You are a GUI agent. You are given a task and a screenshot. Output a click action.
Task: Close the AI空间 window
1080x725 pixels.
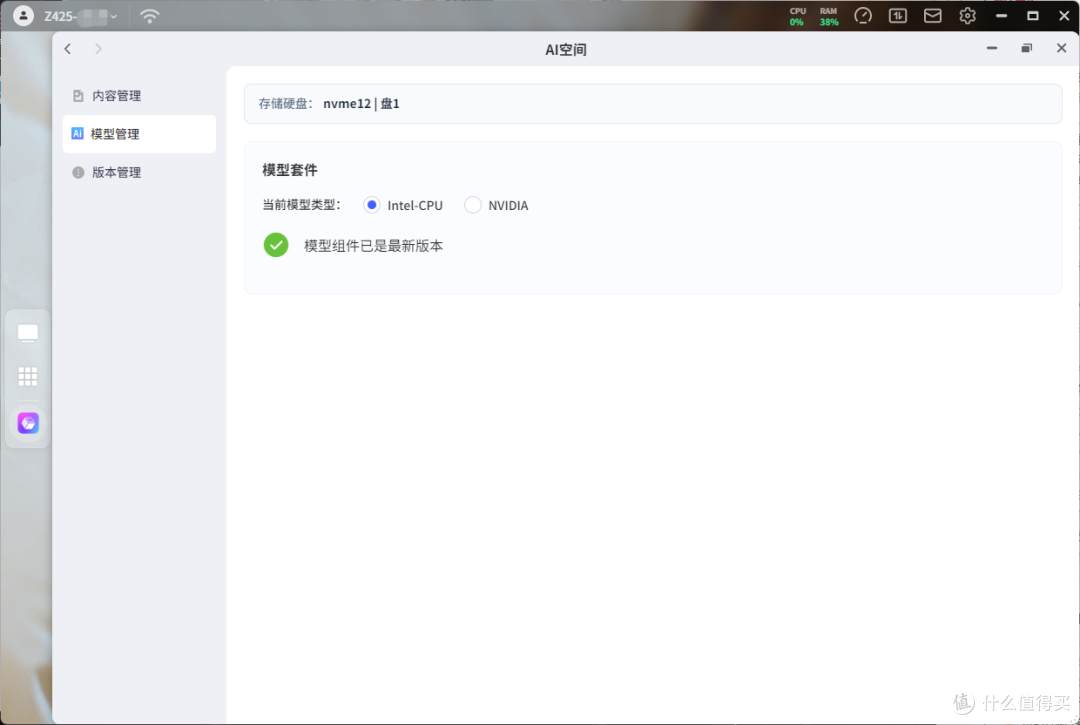pos(1061,48)
